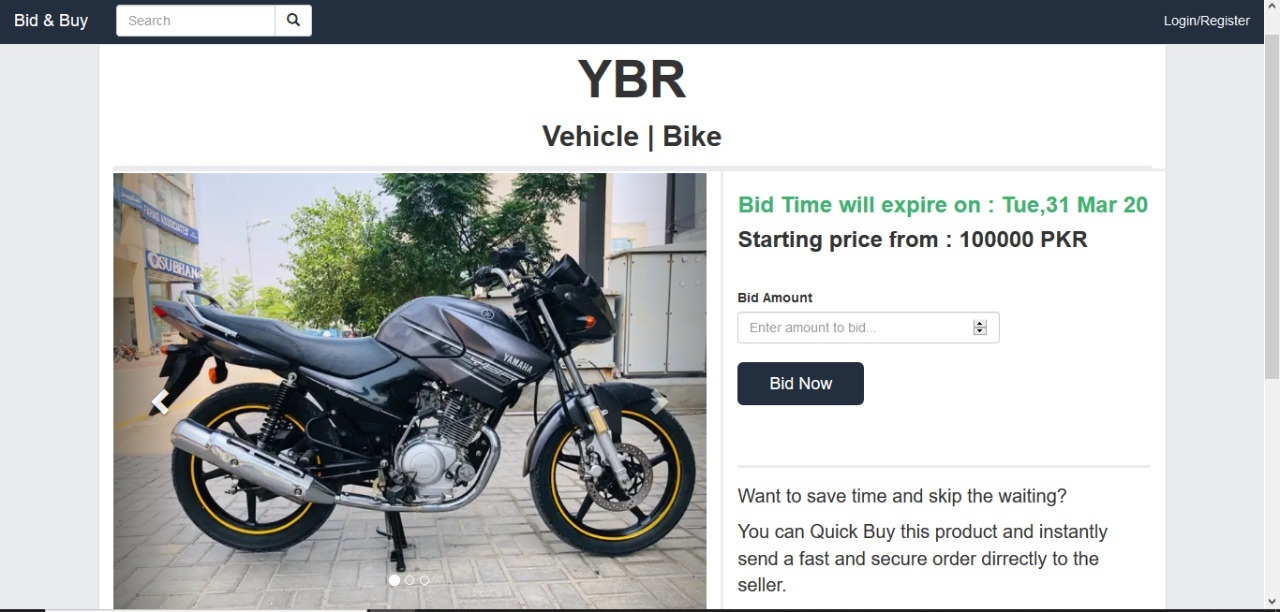The height and width of the screenshot is (612, 1280).
Task: Select the first carousel indicator dot
Action: [x=394, y=580]
